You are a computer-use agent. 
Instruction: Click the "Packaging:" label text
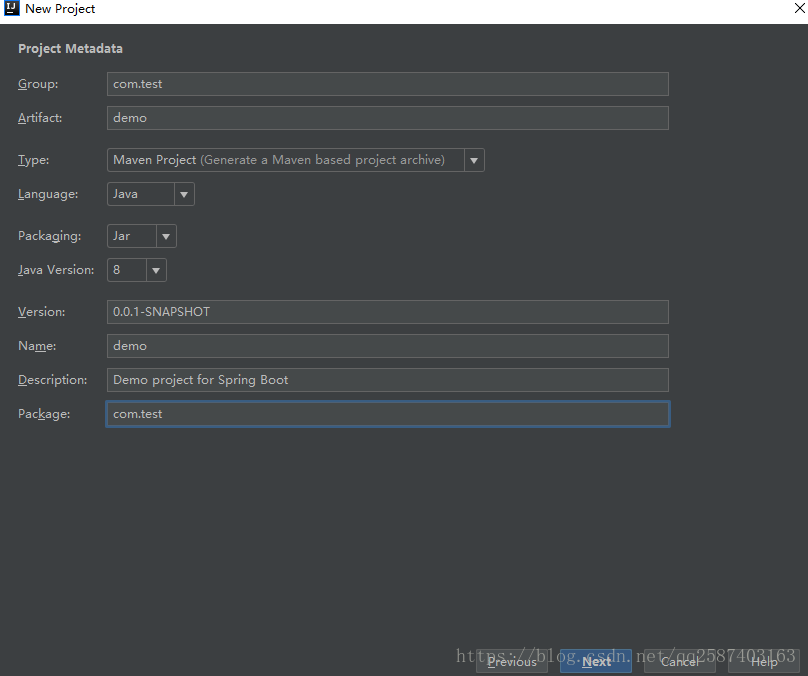49,236
